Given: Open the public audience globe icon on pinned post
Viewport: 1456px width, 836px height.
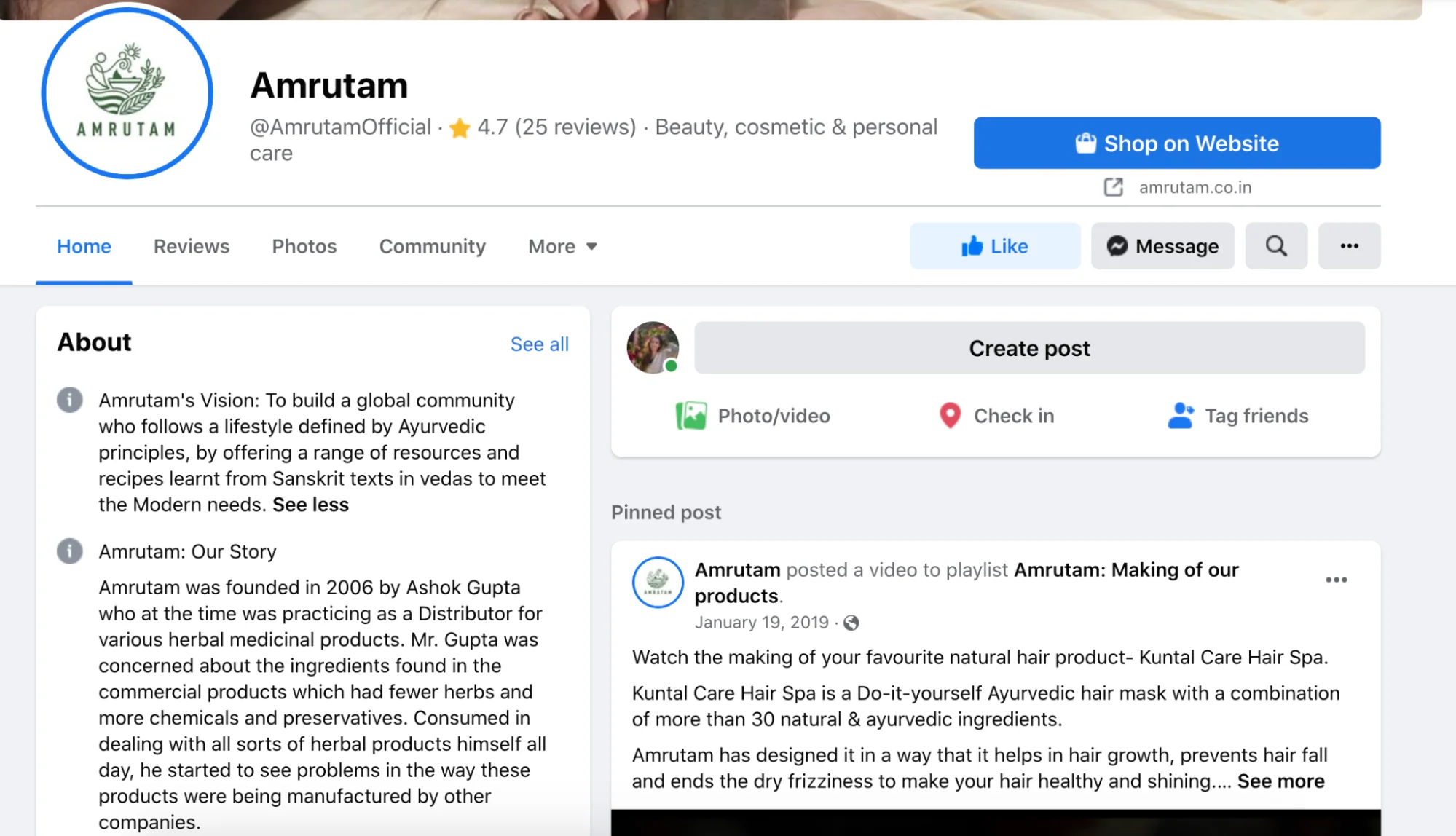Looking at the screenshot, I should 851,623.
